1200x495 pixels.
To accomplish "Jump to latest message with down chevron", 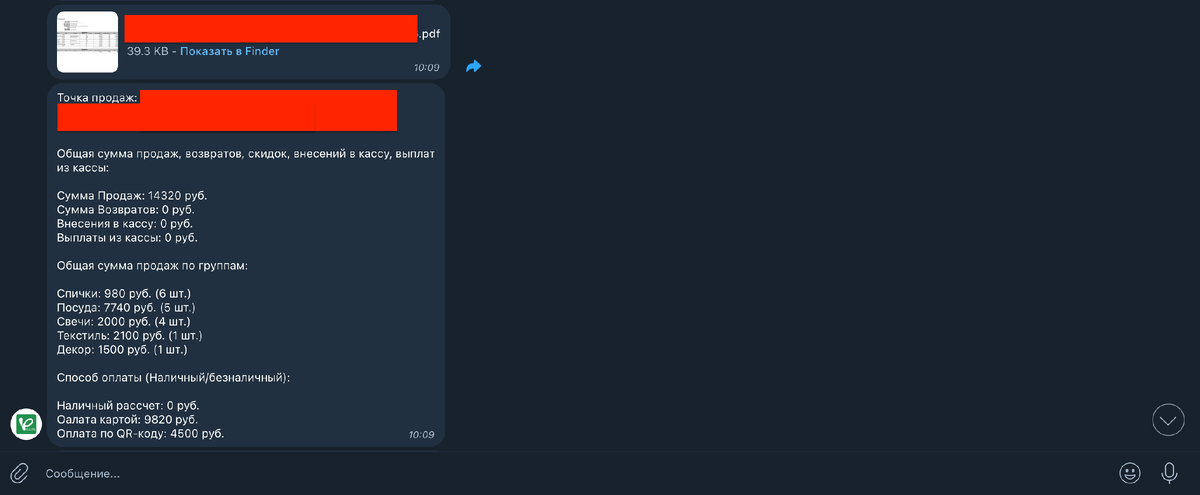I will [x=1168, y=419].
